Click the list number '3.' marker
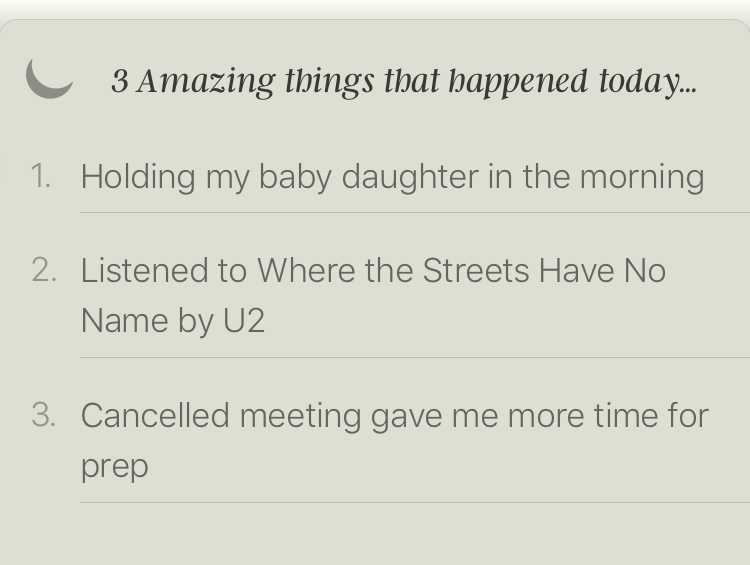The width and height of the screenshot is (750, 565). click(44, 414)
